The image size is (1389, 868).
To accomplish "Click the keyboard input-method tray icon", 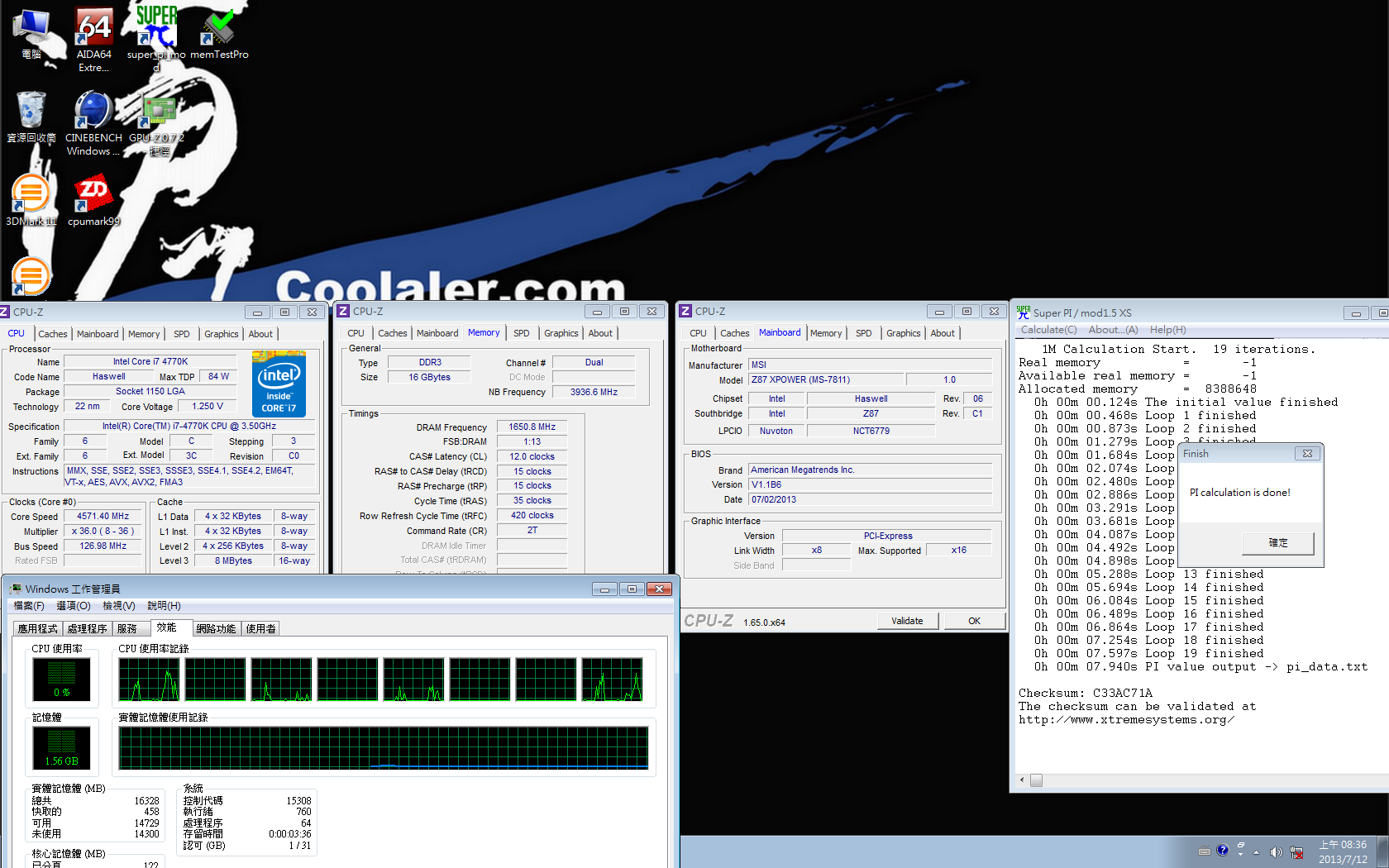I will coord(1205,851).
